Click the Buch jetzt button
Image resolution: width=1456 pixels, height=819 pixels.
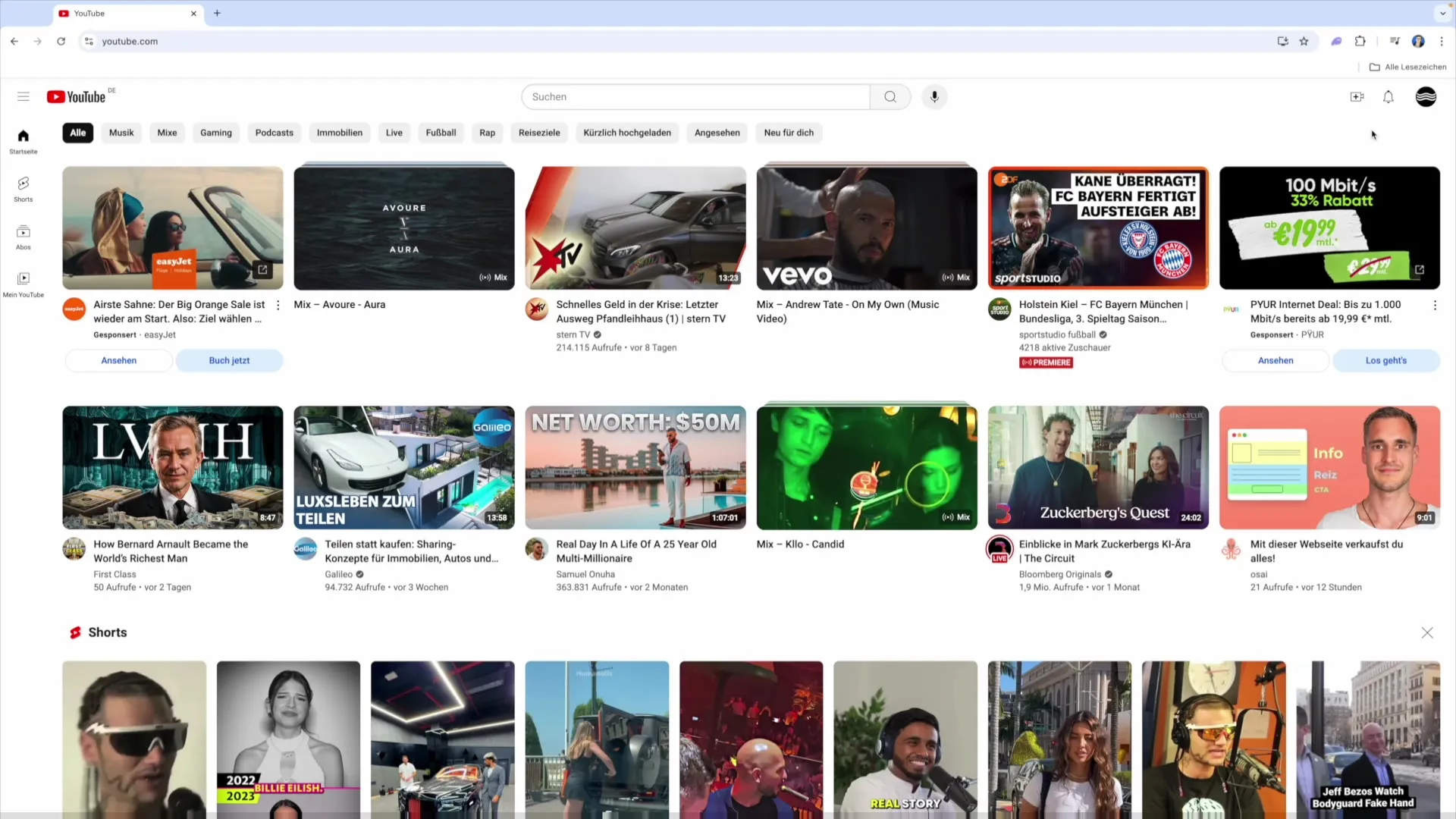[229, 360]
